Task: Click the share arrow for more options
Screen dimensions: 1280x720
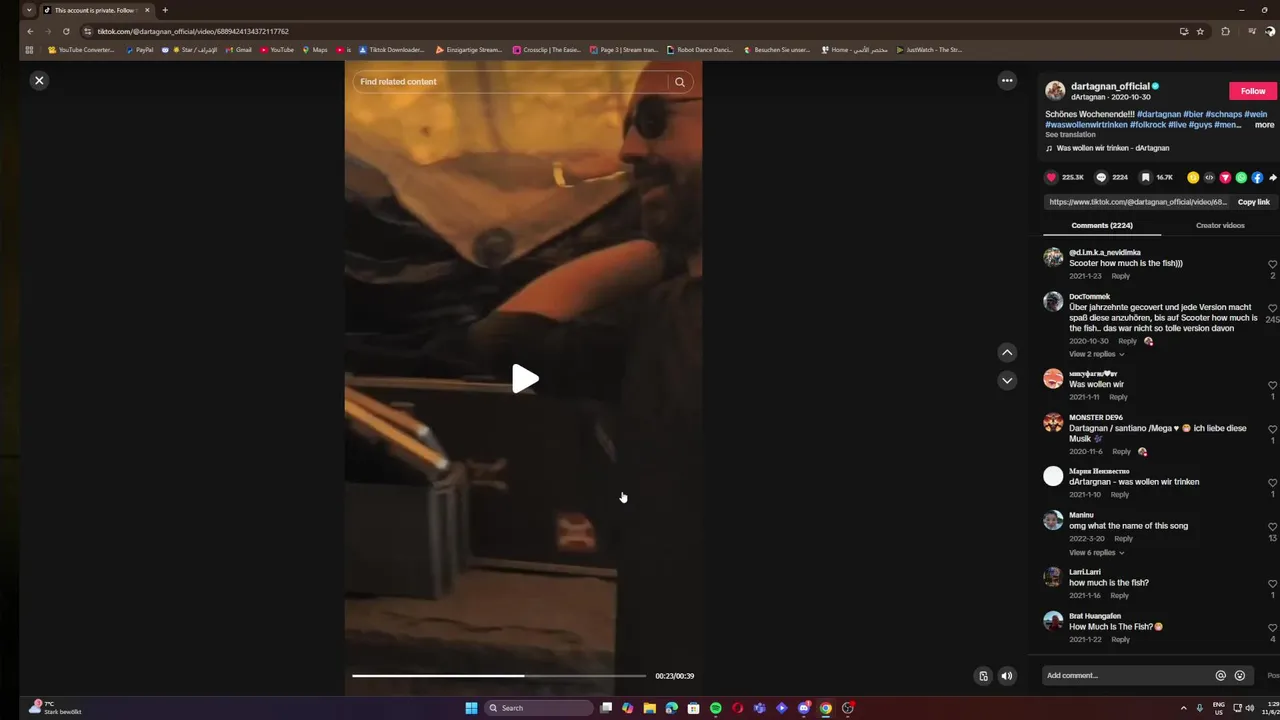Action: tap(1272, 177)
